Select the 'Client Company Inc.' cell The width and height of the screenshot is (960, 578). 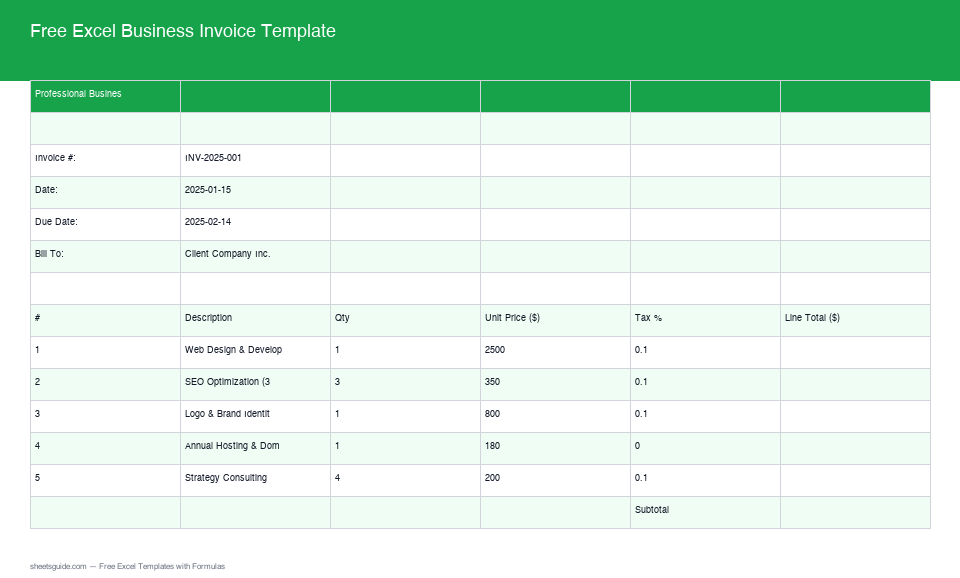tap(255, 255)
